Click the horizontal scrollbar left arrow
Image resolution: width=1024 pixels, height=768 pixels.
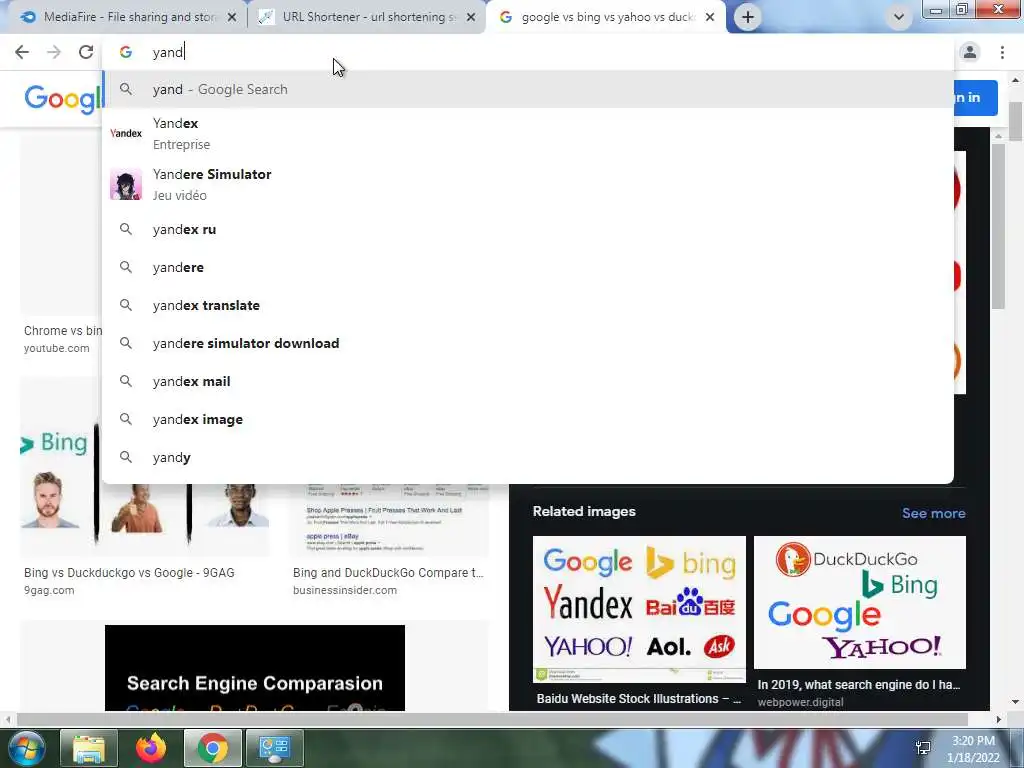[x=7, y=720]
